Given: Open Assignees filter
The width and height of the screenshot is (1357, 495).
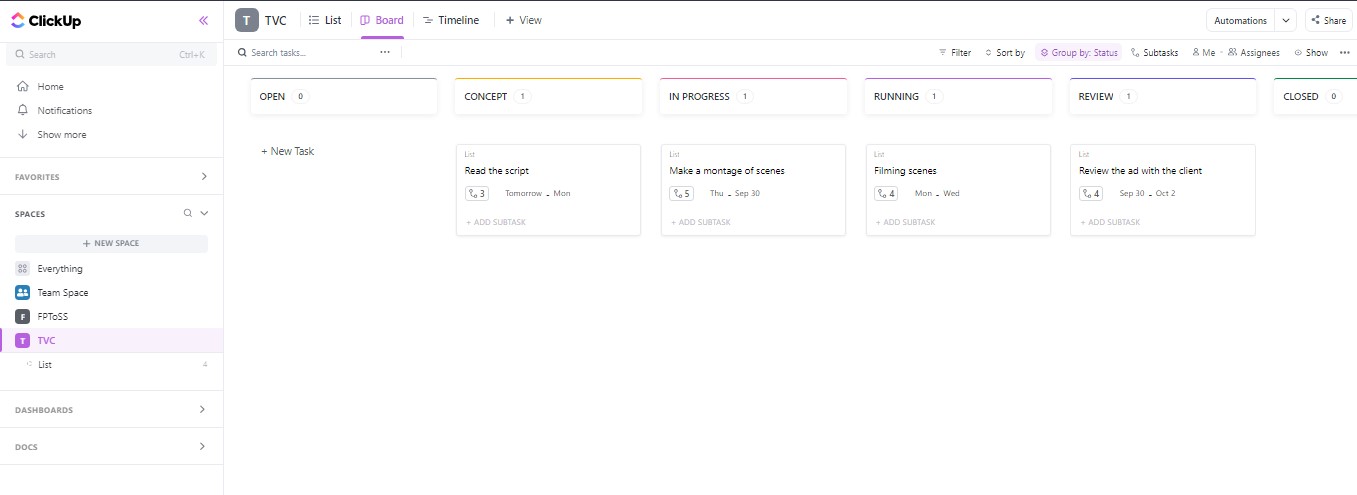Looking at the screenshot, I should click(x=1253, y=53).
